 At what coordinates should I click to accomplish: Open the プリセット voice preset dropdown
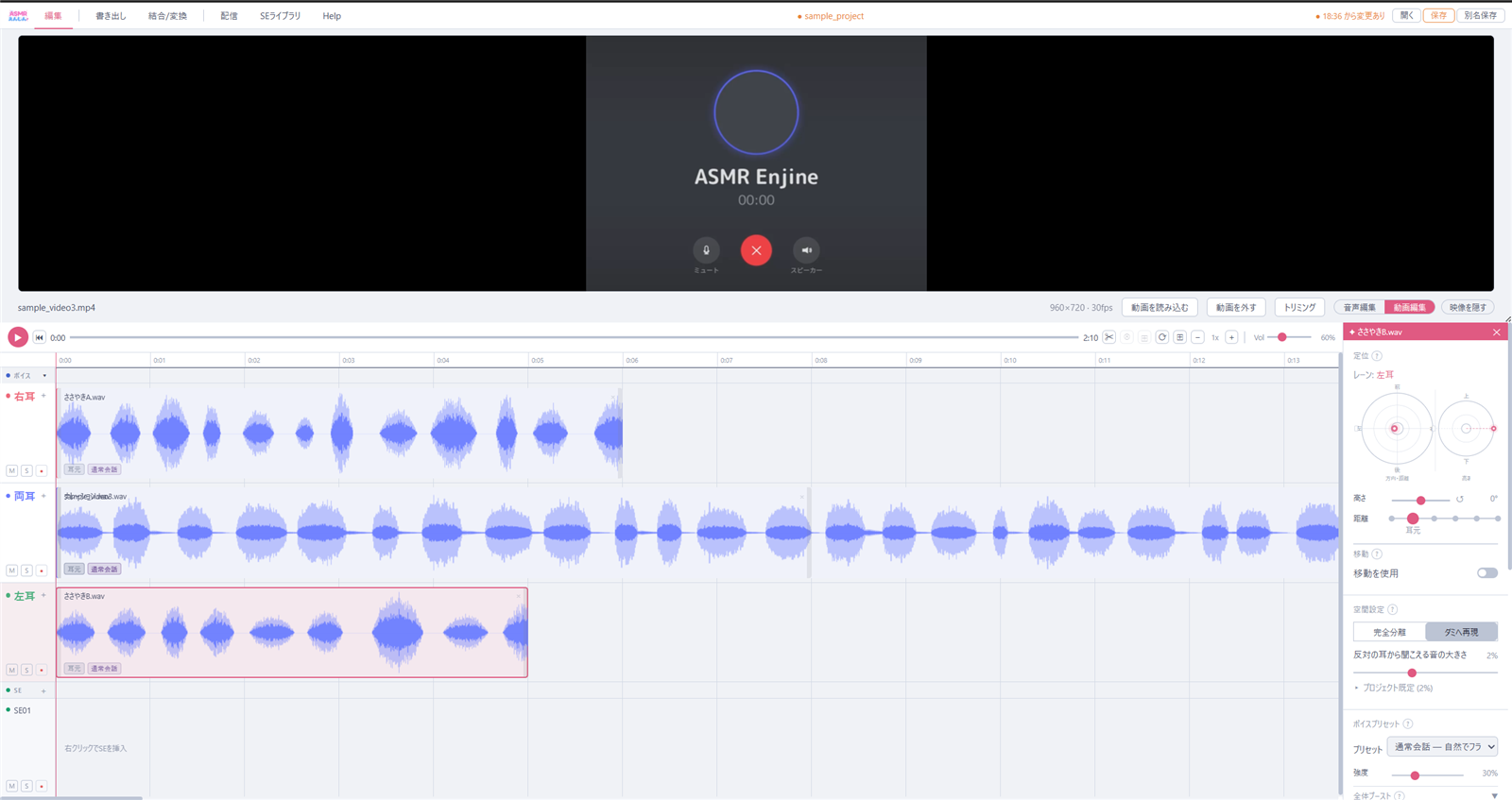[1442, 747]
